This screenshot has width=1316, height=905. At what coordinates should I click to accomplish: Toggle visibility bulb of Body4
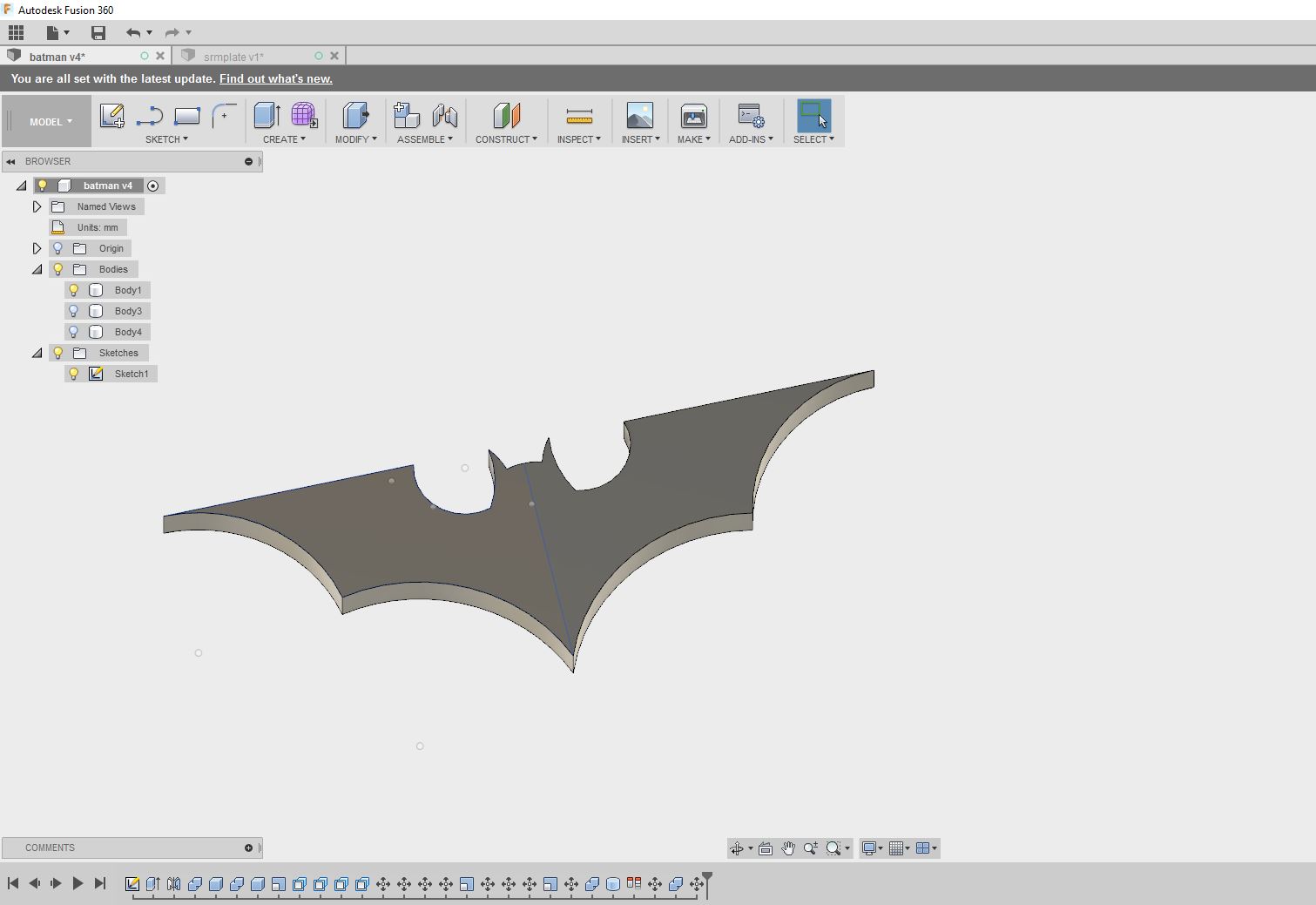[74, 332]
